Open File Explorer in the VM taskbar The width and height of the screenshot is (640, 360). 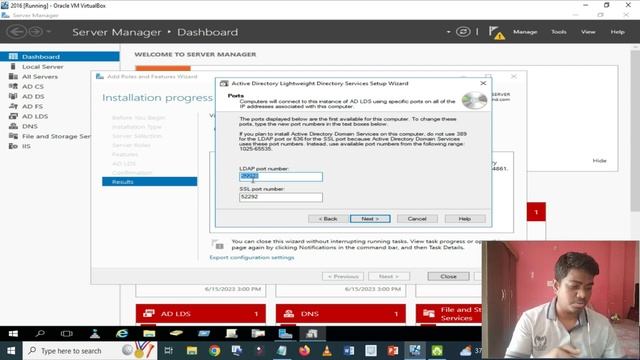(149, 333)
